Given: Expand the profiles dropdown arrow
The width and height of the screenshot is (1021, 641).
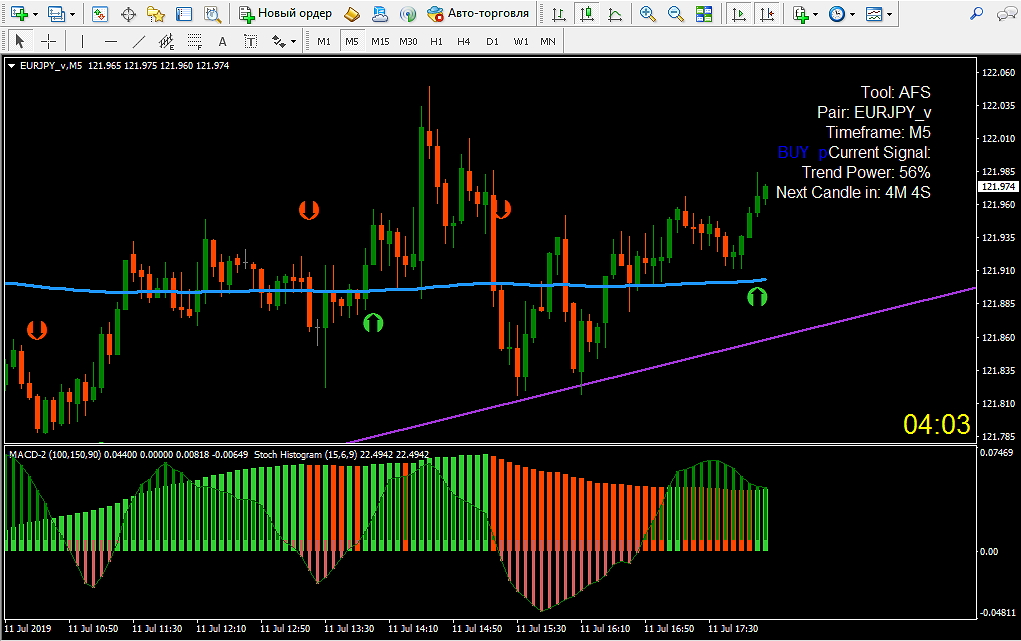Looking at the screenshot, I should 72,14.
